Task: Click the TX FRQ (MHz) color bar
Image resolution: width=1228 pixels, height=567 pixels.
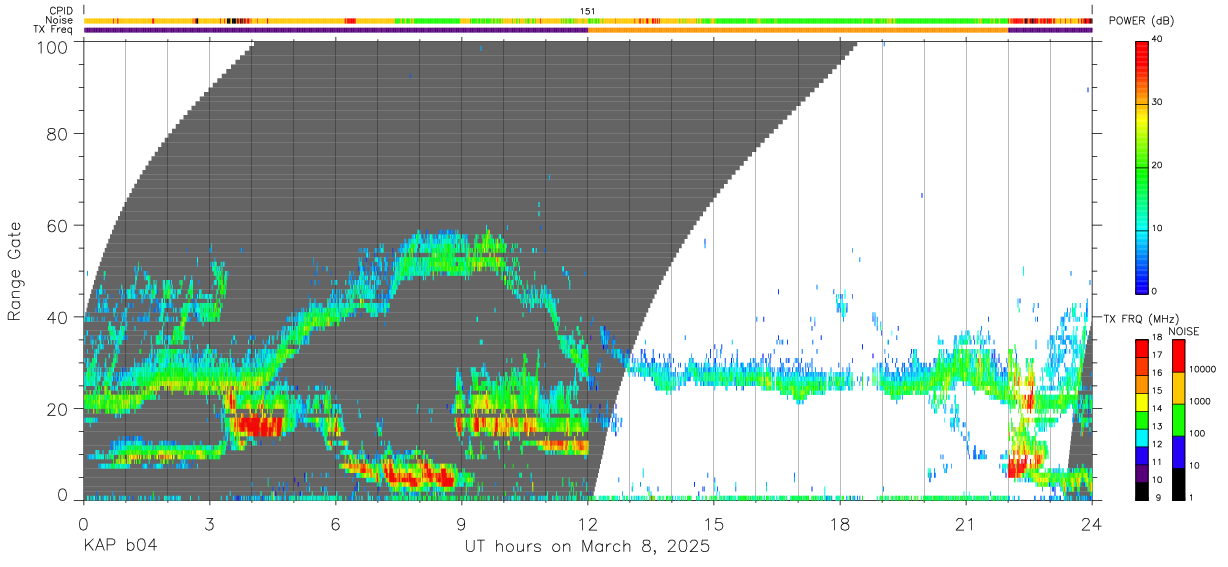Action: (x=1142, y=418)
